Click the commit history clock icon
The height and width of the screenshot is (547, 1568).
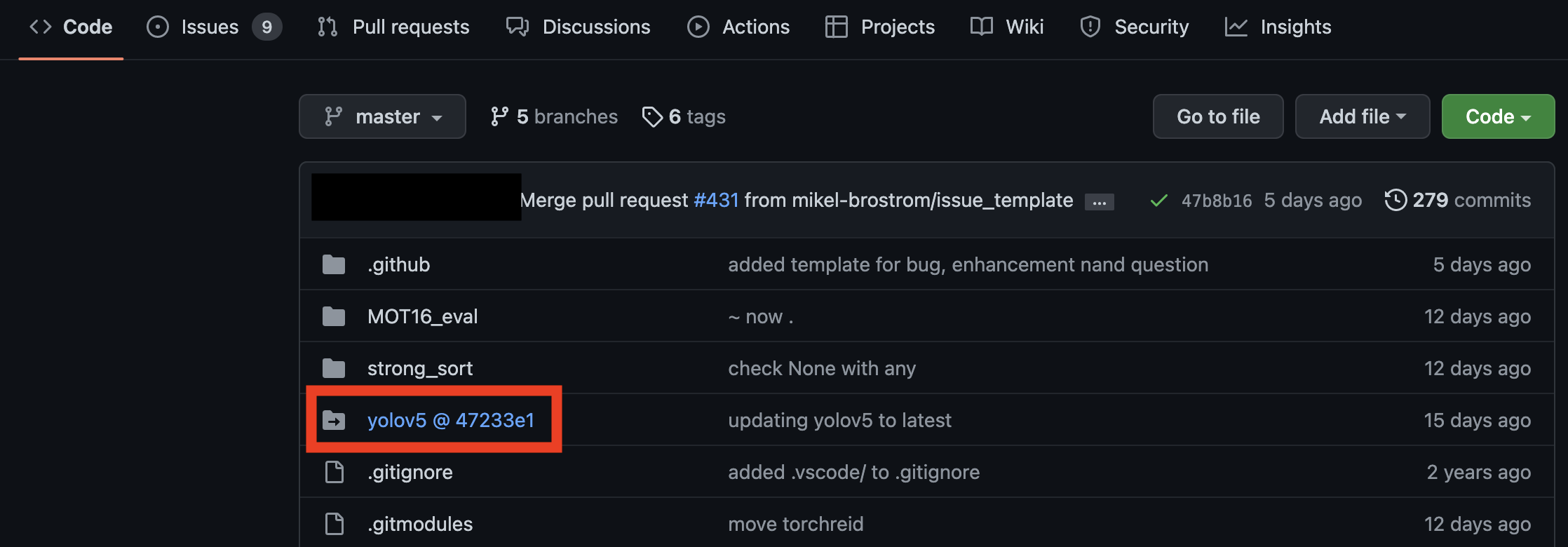pos(1395,200)
